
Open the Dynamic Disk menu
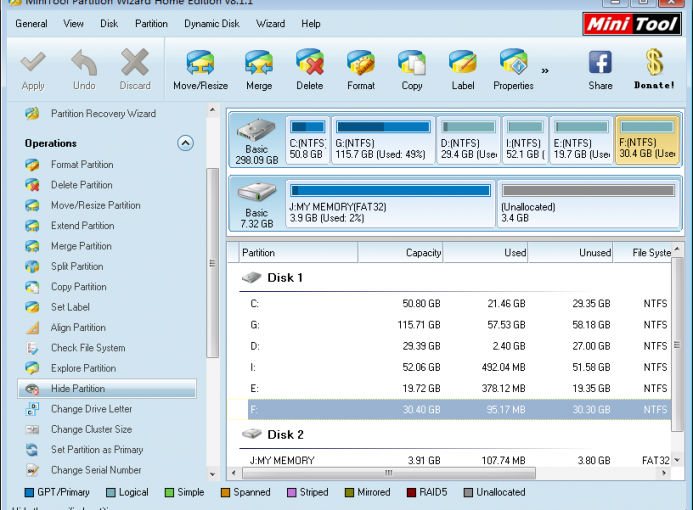(x=212, y=23)
